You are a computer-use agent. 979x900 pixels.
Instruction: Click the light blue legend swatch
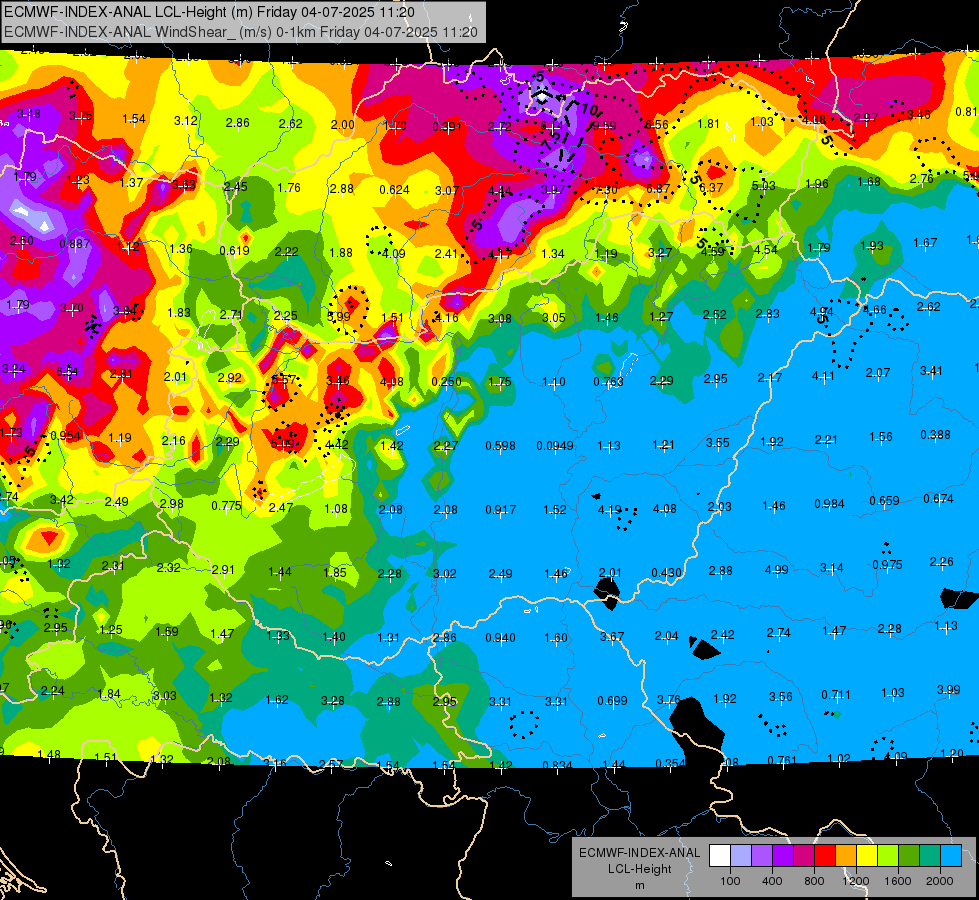[x=952, y=856]
